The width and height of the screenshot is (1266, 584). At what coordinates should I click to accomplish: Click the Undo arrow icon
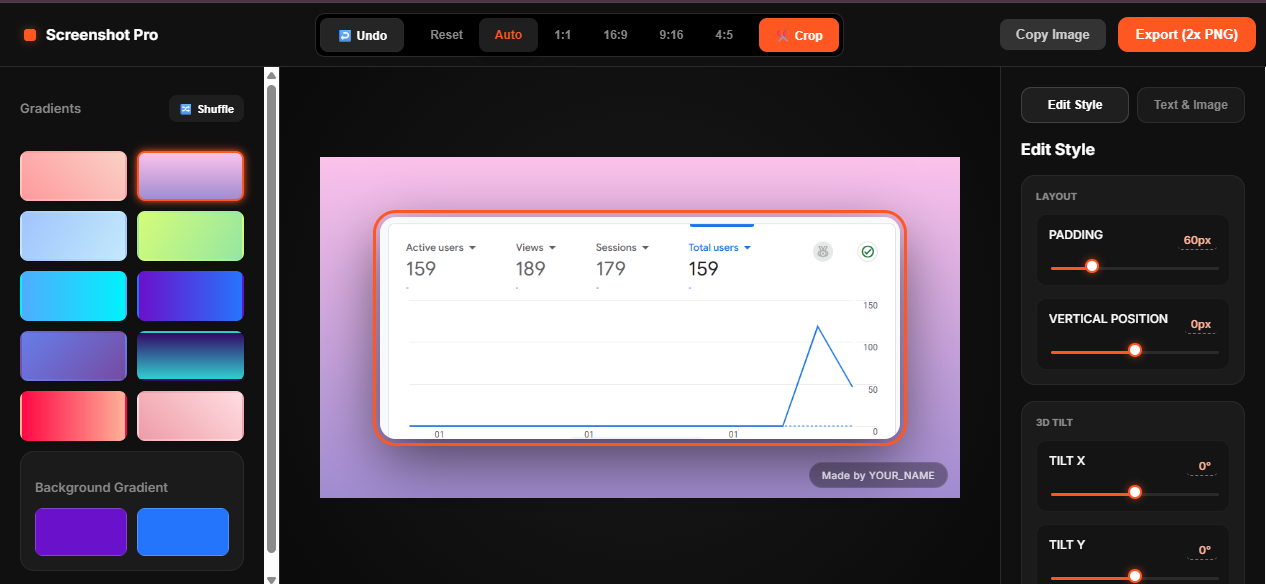tap(345, 35)
